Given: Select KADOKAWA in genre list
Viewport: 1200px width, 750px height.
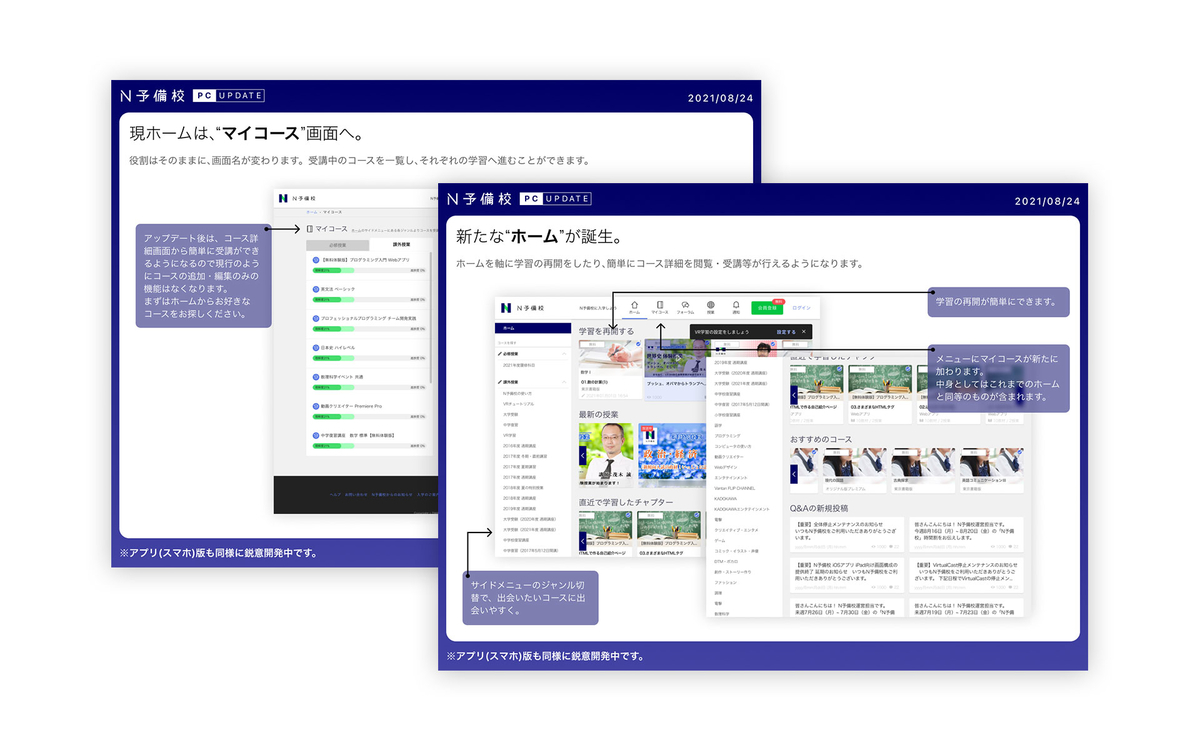Looking at the screenshot, I should point(726,499).
